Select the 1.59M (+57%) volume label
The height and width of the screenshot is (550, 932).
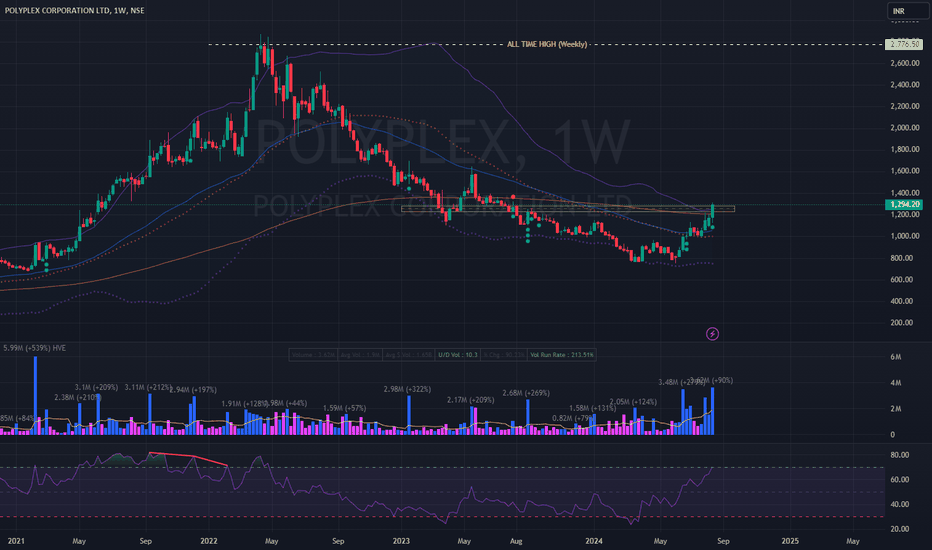click(345, 408)
